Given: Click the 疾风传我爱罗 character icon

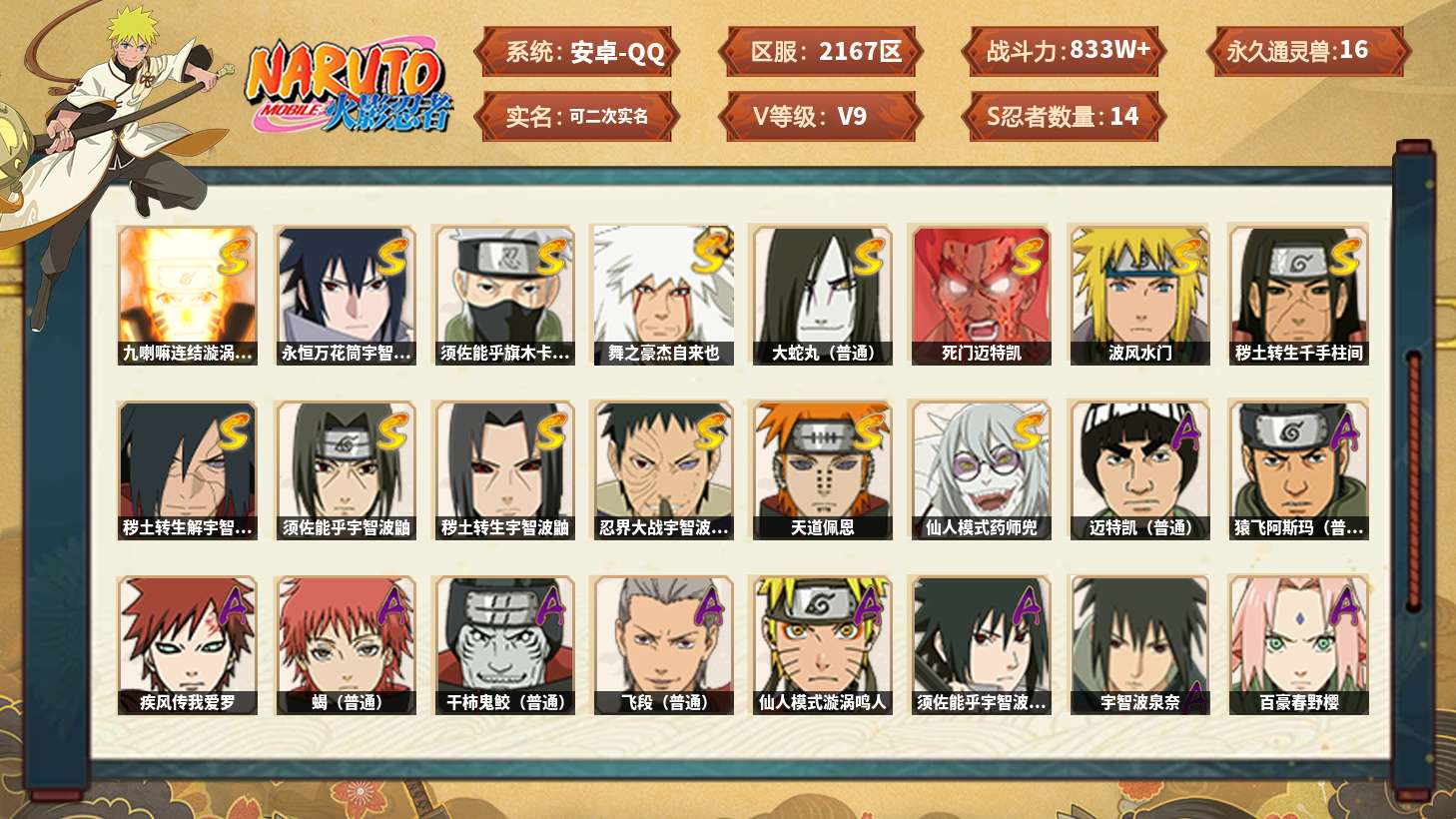Looking at the screenshot, I should tap(187, 645).
